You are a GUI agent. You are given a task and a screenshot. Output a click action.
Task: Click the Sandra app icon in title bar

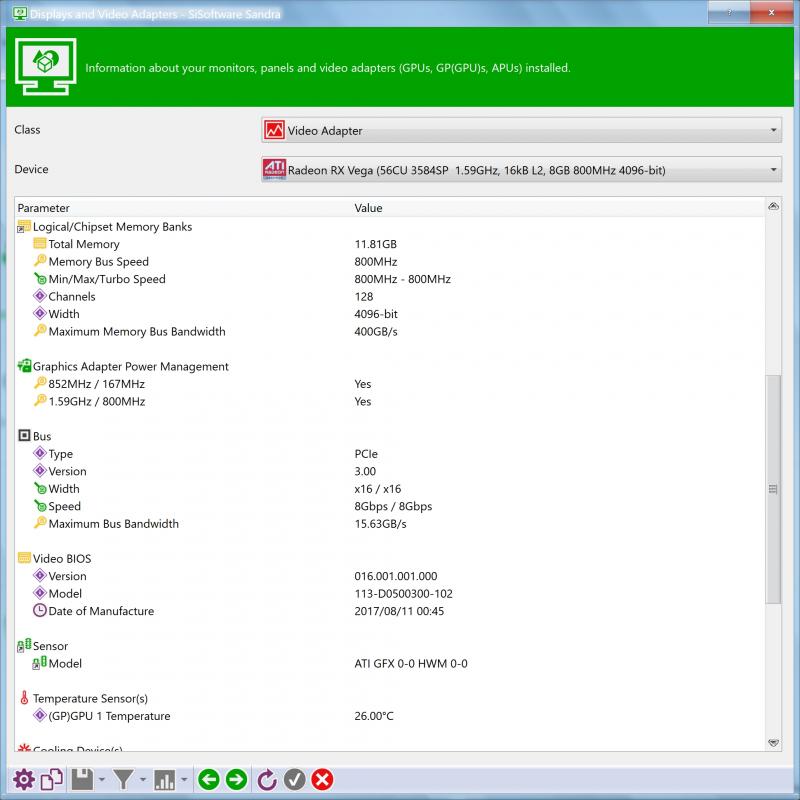(x=19, y=13)
